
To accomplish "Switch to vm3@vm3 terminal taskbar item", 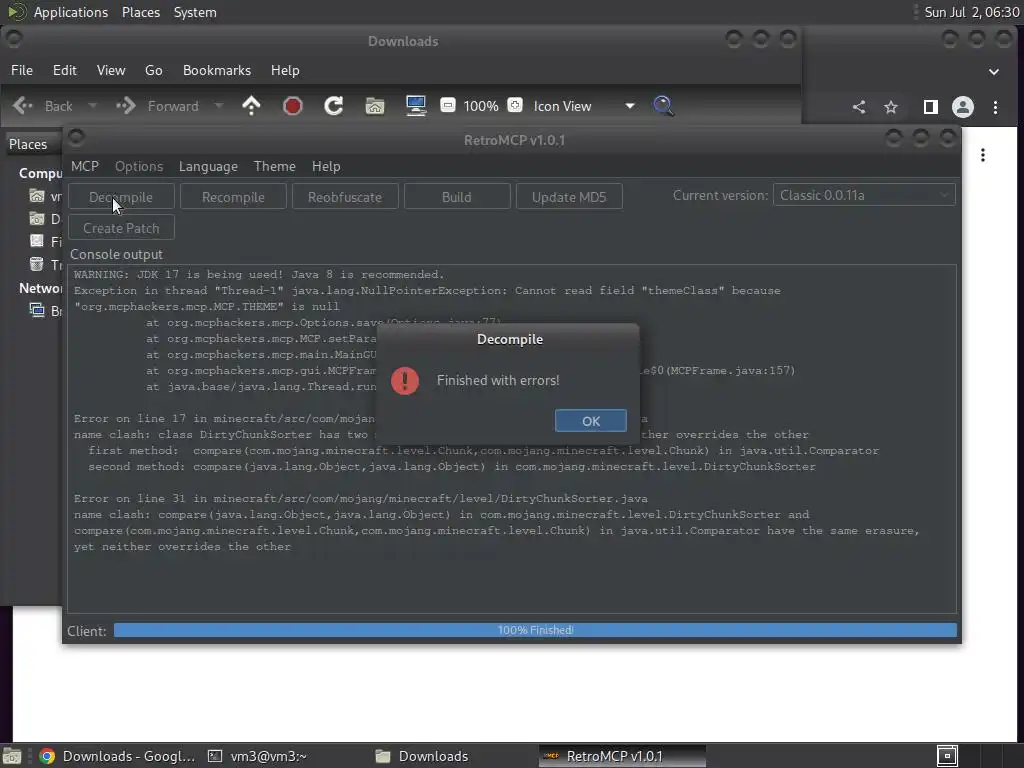I will coord(258,756).
